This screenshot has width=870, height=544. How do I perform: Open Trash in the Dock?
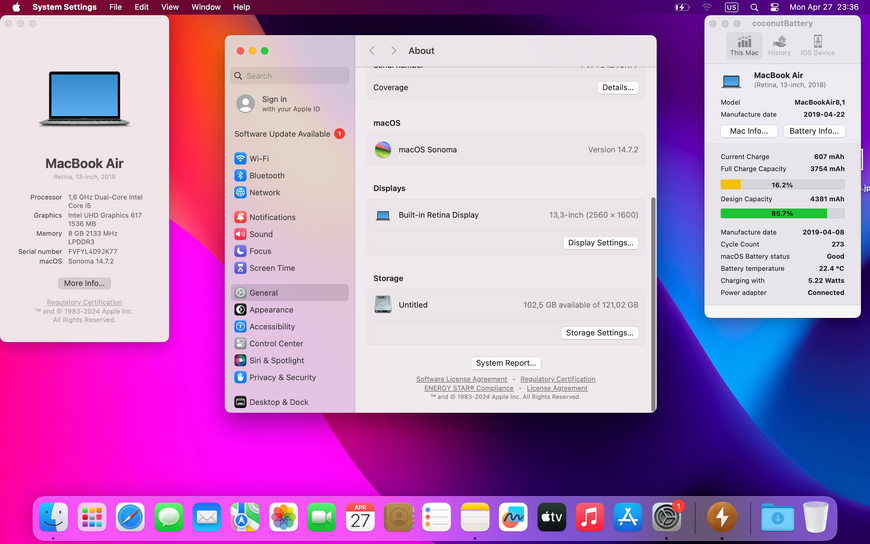(815, 517)
